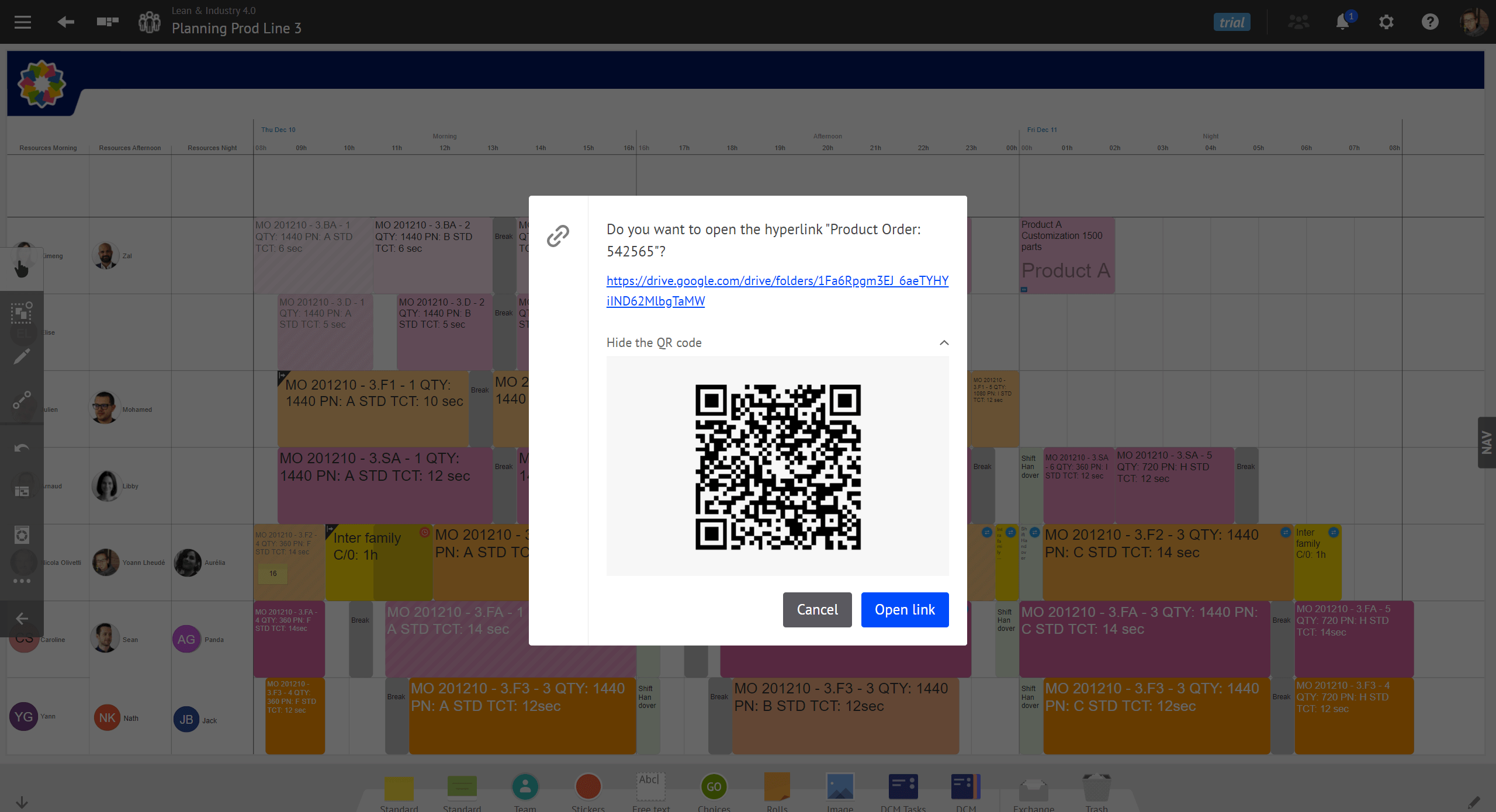Select the connector link tool
1496x812 pixels.
pyautogui.click(x=22, y=401)
